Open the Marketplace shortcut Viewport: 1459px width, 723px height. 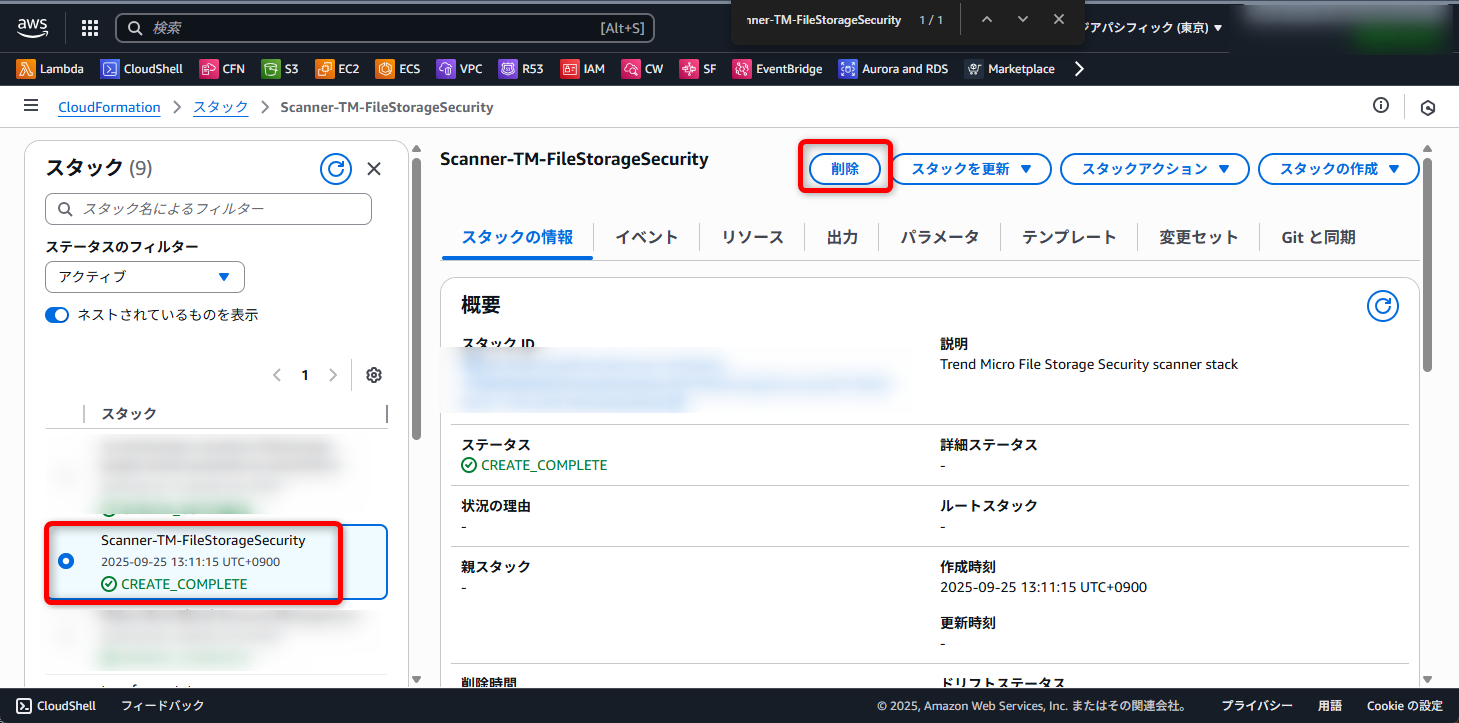[x=1009, y=69]
